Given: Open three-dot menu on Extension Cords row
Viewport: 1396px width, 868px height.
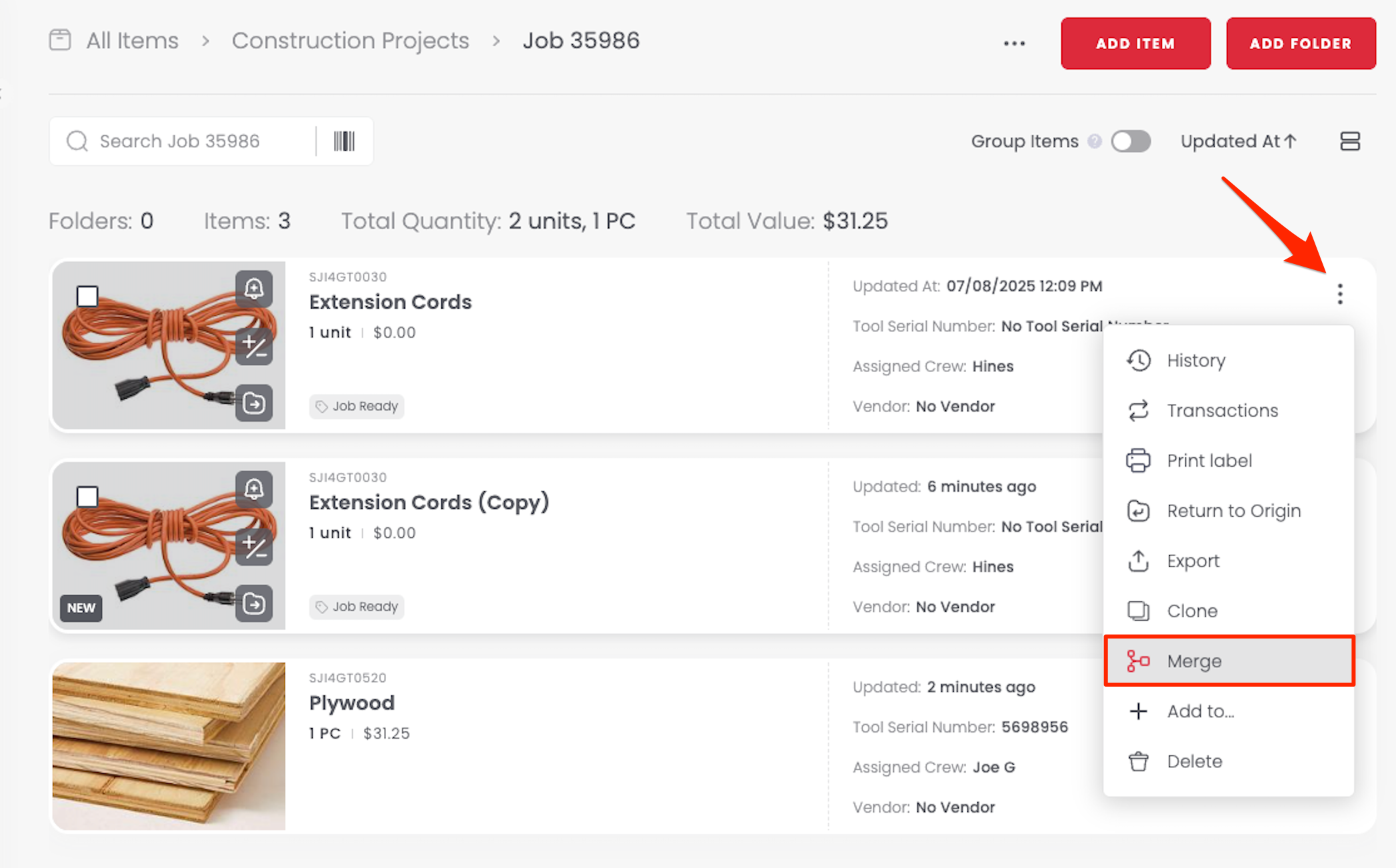Looking at the screenshot, I should click(1339, 294).
